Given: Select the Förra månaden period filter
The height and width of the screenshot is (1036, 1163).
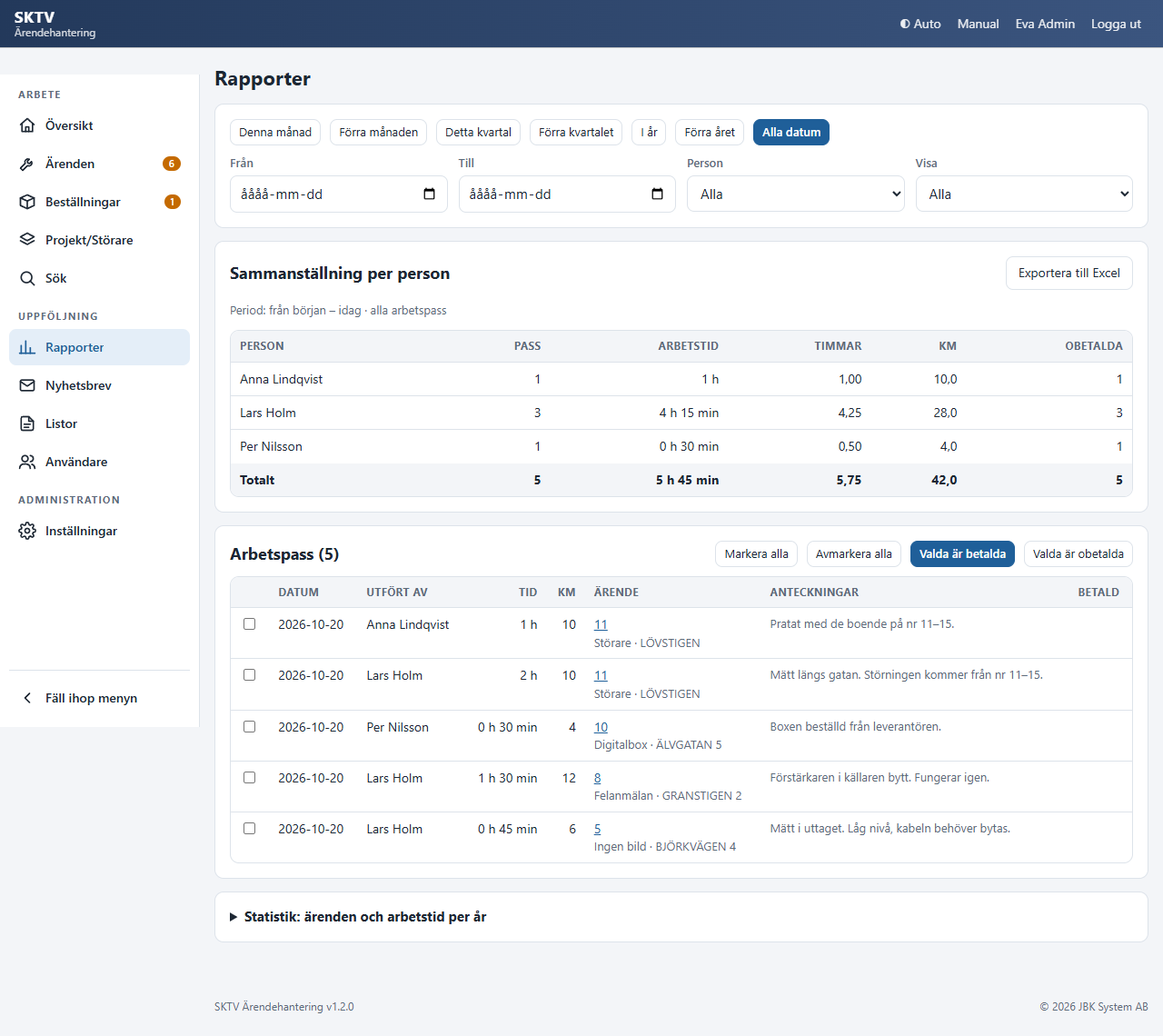Looking at the screenshot, I should tap(379, 132).
